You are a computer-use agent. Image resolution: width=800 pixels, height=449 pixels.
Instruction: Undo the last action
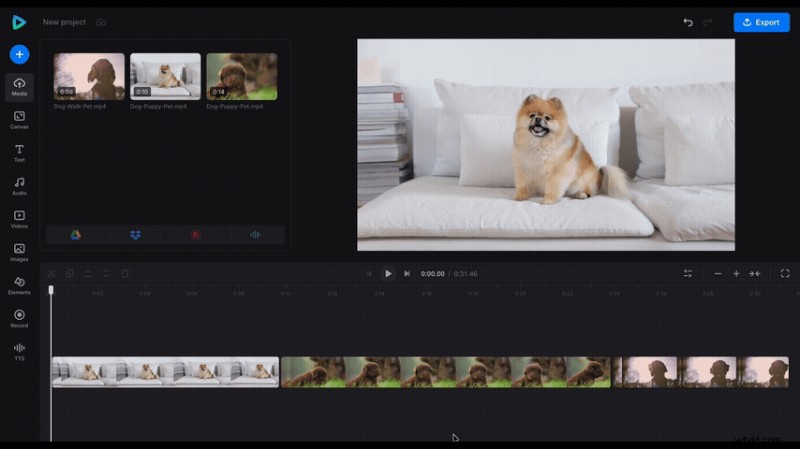coord(688,22)
